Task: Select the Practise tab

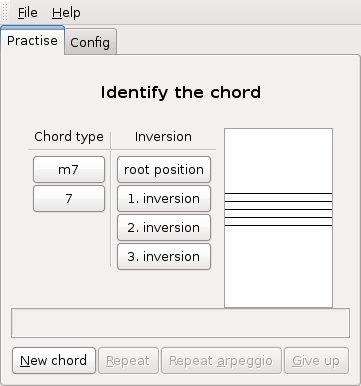Action: (32, 41)
